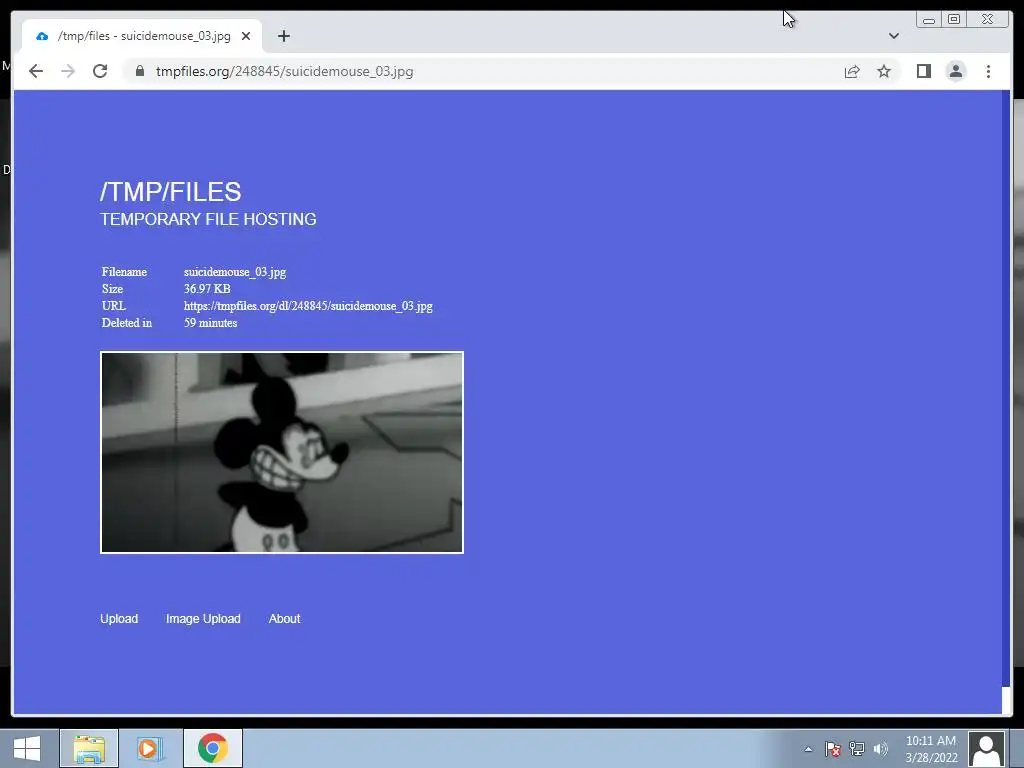1024x768 pixels.
Task: Open File Explorer from taskbar
Action: 89,748
